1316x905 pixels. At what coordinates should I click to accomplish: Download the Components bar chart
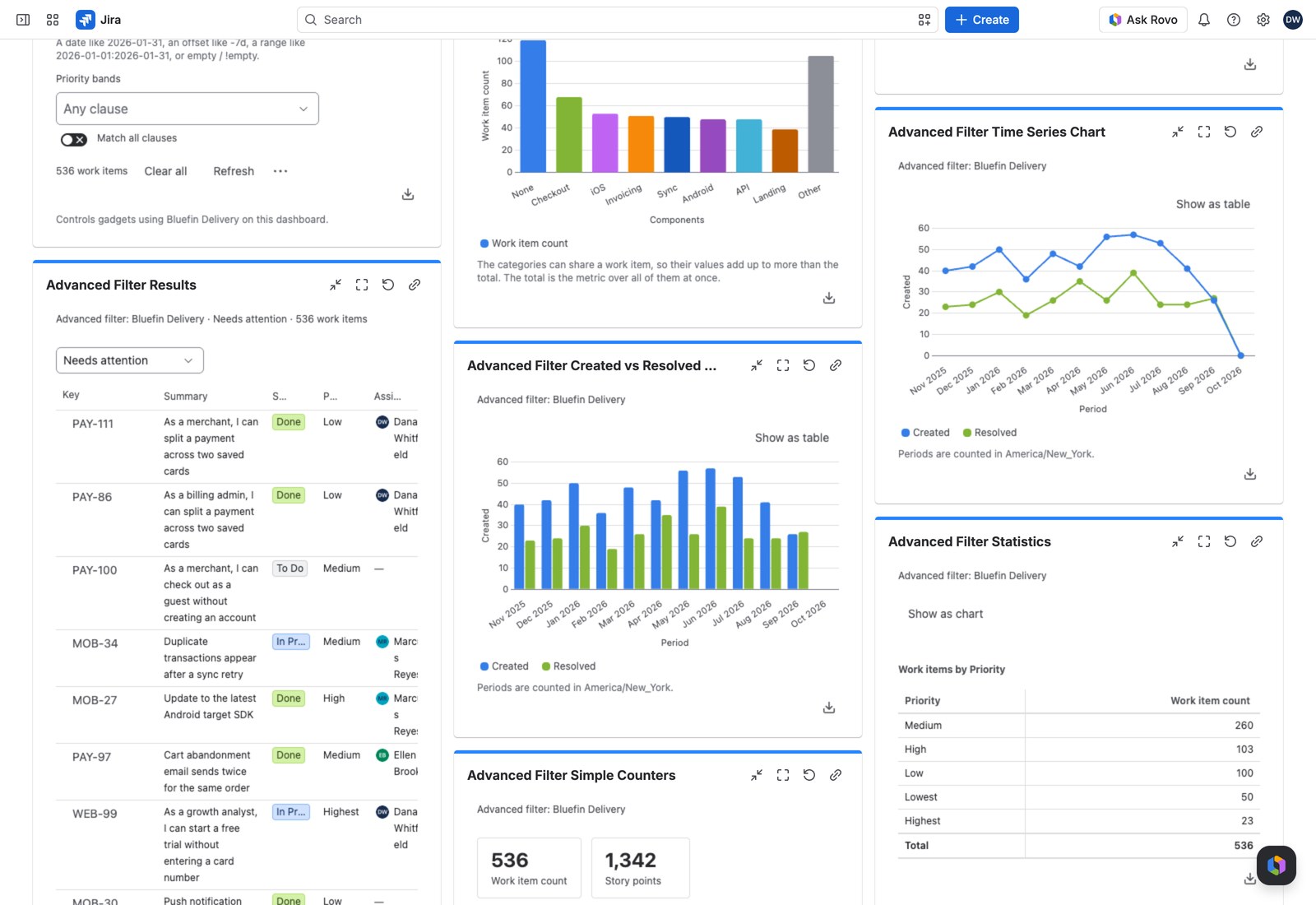tap(829, 298)
